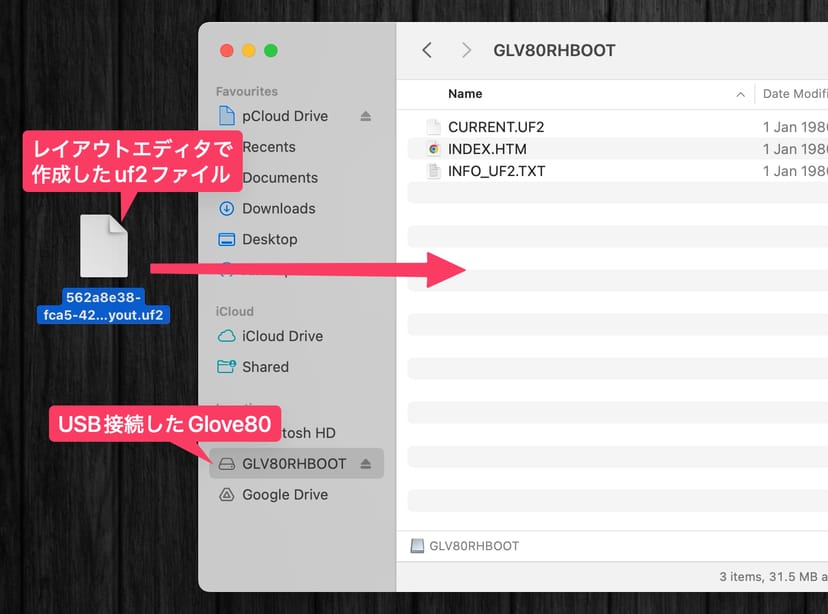Open the Shared folder in sidebar
This screenshot has width=828, height=614.
(x=265, y=367)
